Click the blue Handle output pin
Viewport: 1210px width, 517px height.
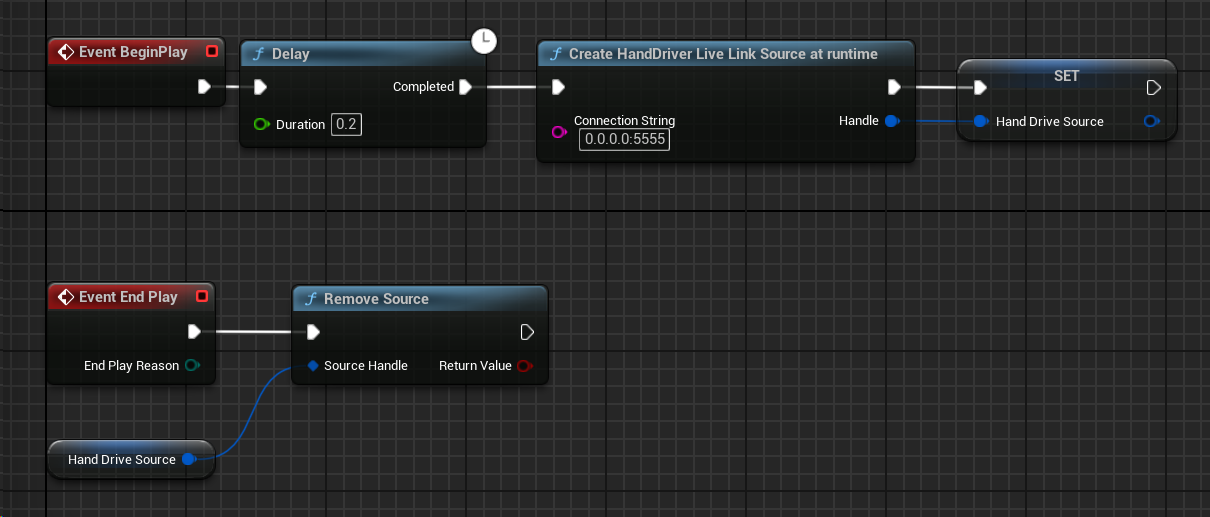892,121
